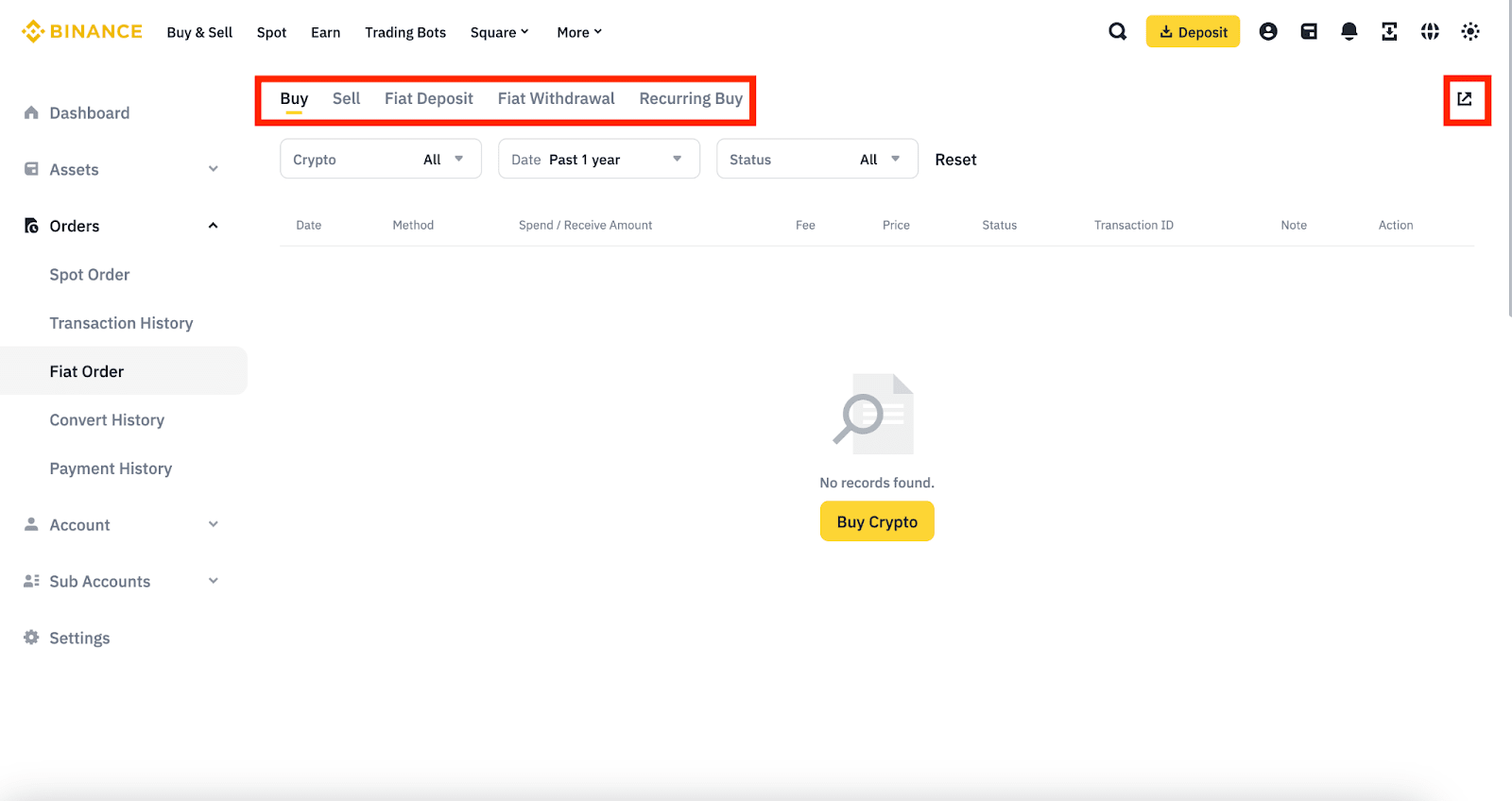Click the page vertical scrollbar
Image resolution: width=1512 pixels, height=801 pixels.
click(x=1508, y=158)
